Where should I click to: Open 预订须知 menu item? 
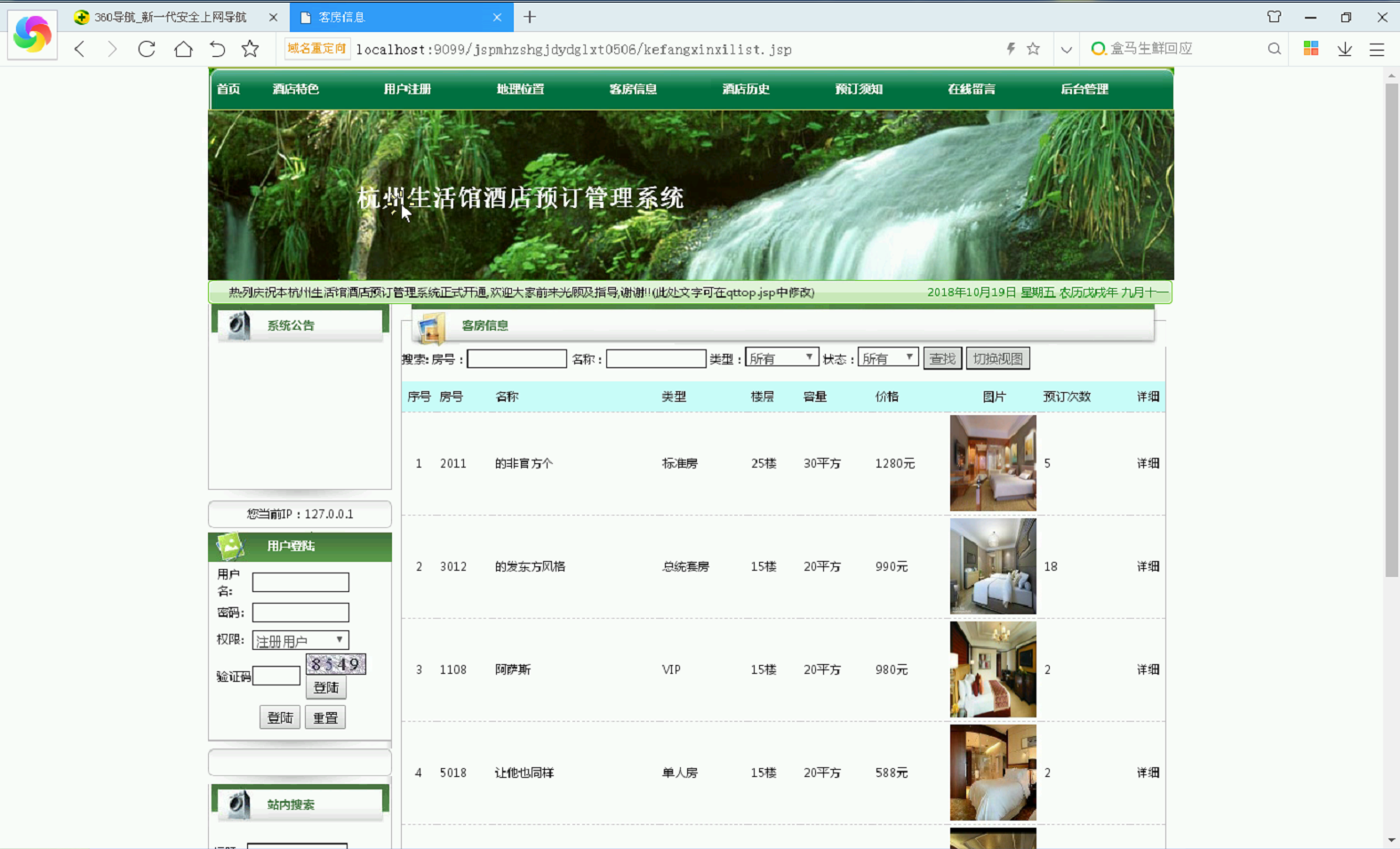[x=859, y=89]
